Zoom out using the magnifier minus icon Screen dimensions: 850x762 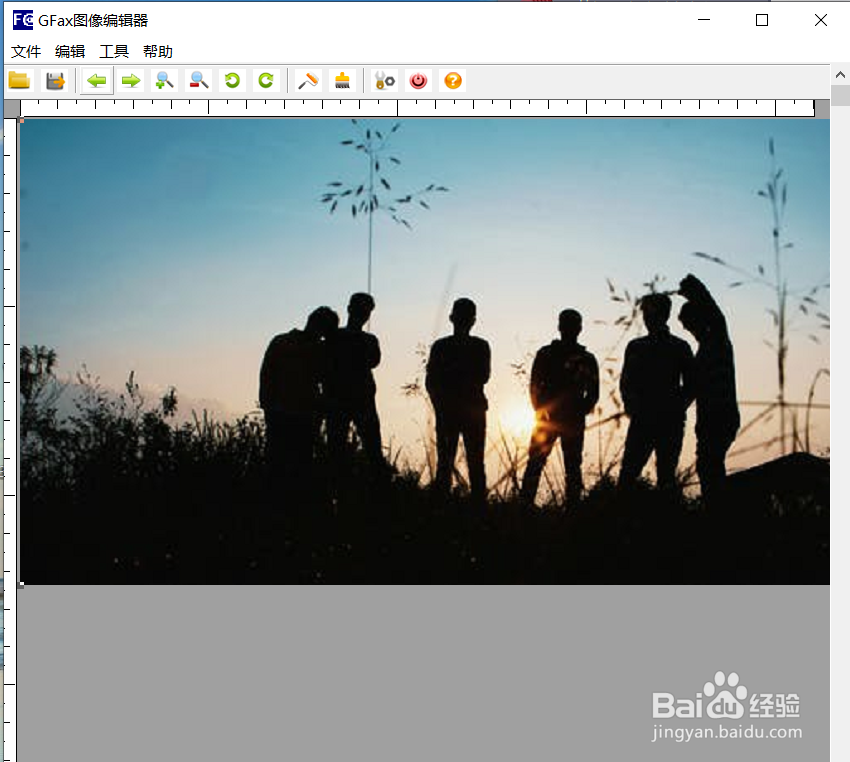pos(198,81)
